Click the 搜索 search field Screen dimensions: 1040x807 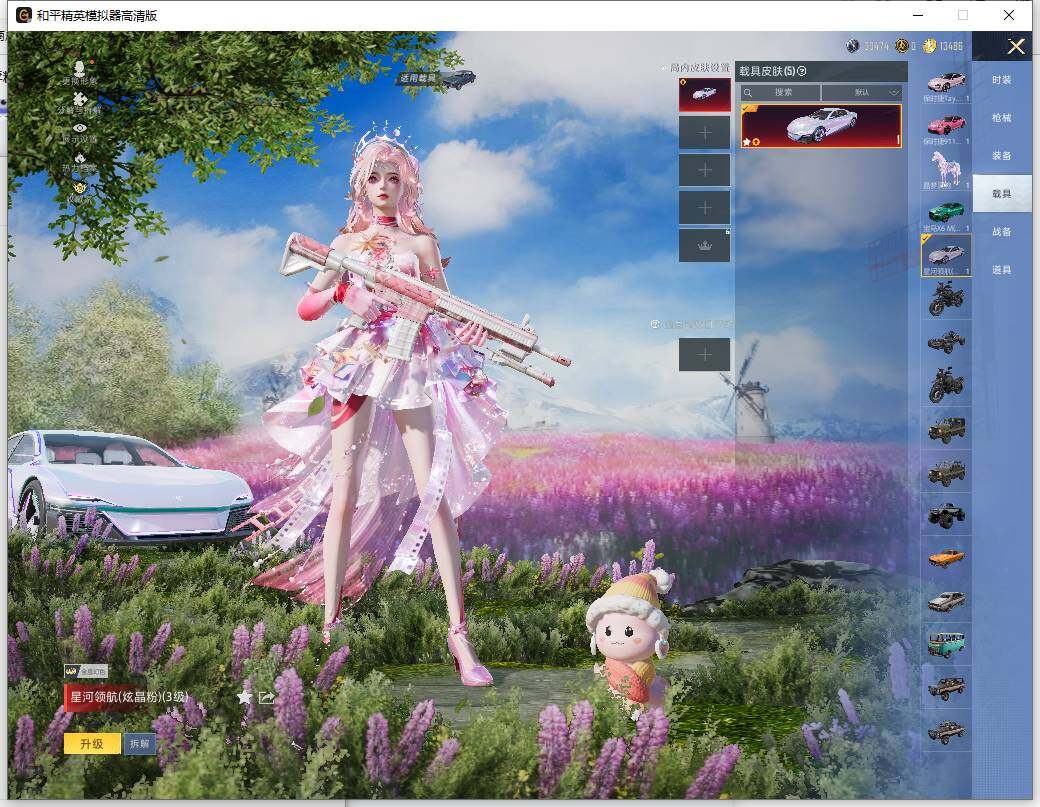[x=781, y=92]
